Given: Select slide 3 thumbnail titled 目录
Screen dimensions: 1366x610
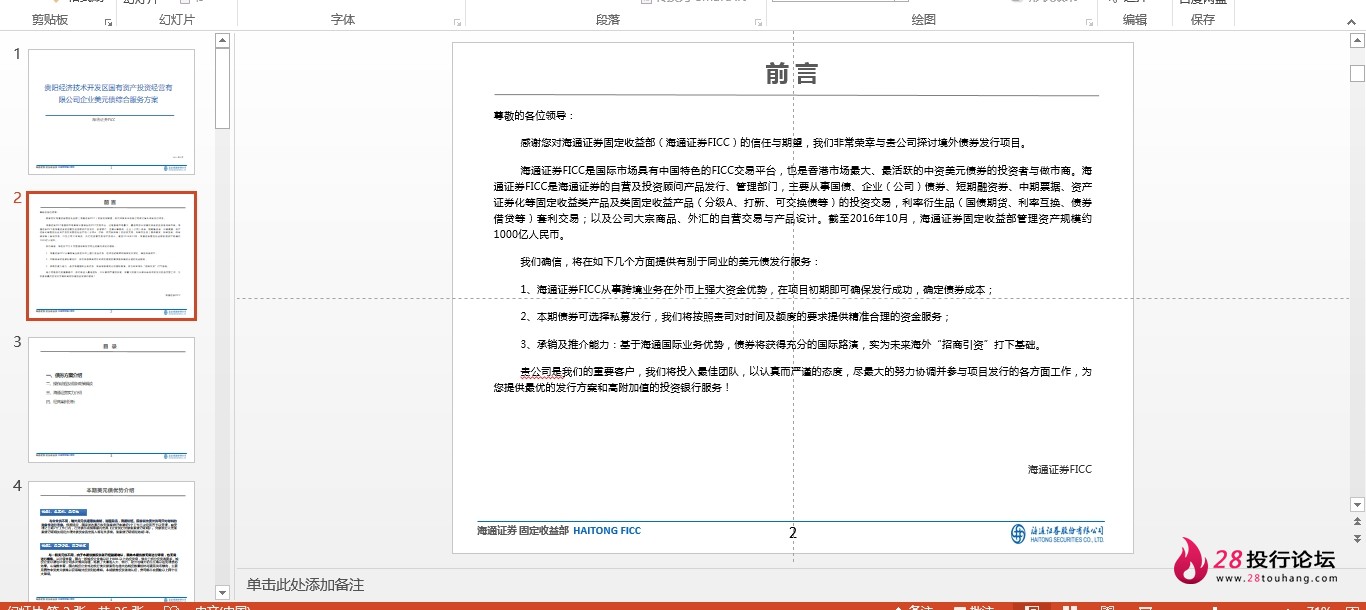Looking at the screenshot, I should (112, 400).
